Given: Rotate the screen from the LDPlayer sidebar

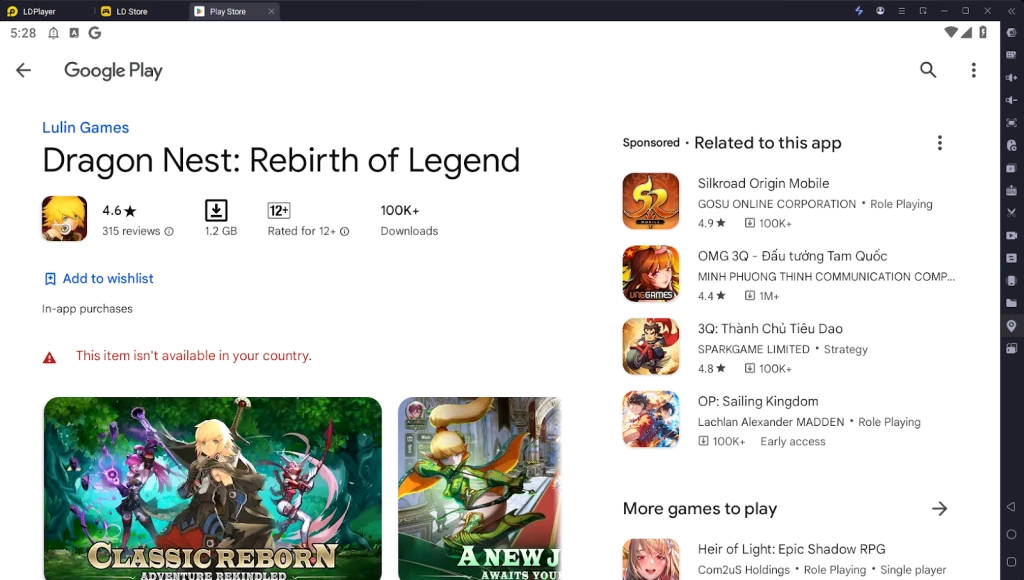Looking at the screenshot, I should (1011, 348).
